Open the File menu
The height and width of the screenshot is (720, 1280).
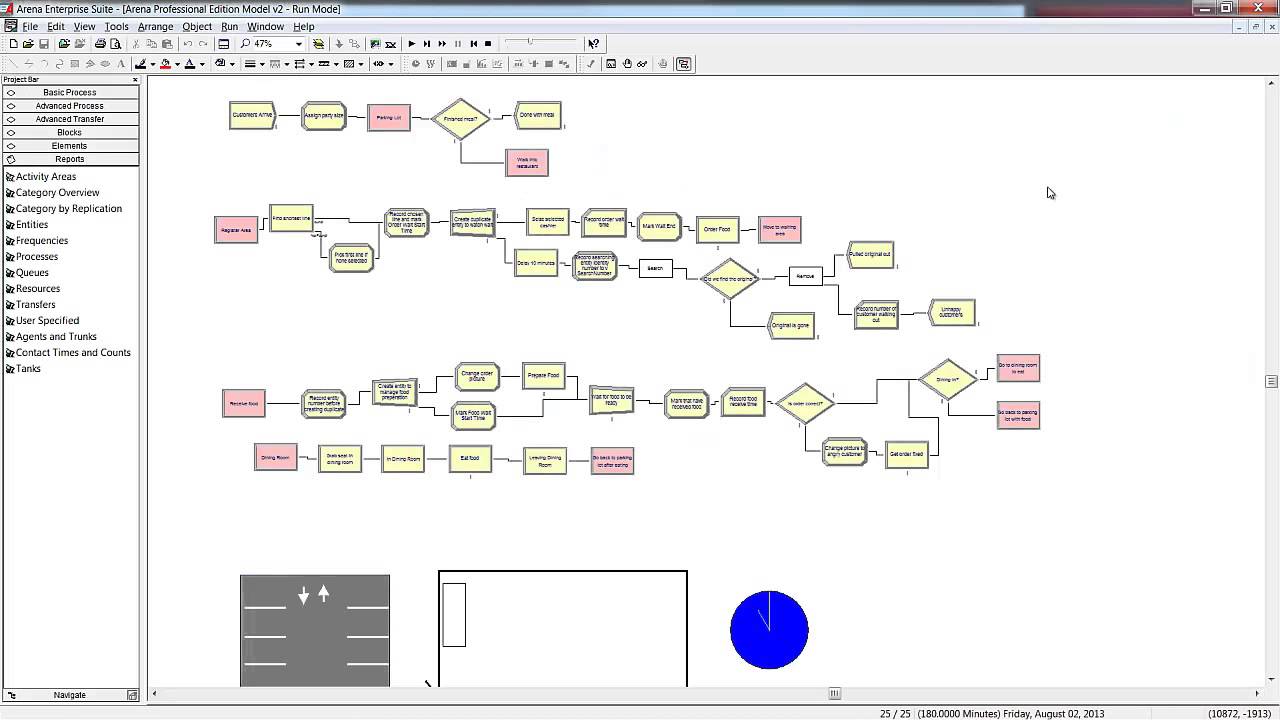pyautogui.click(x=30, y=27)
